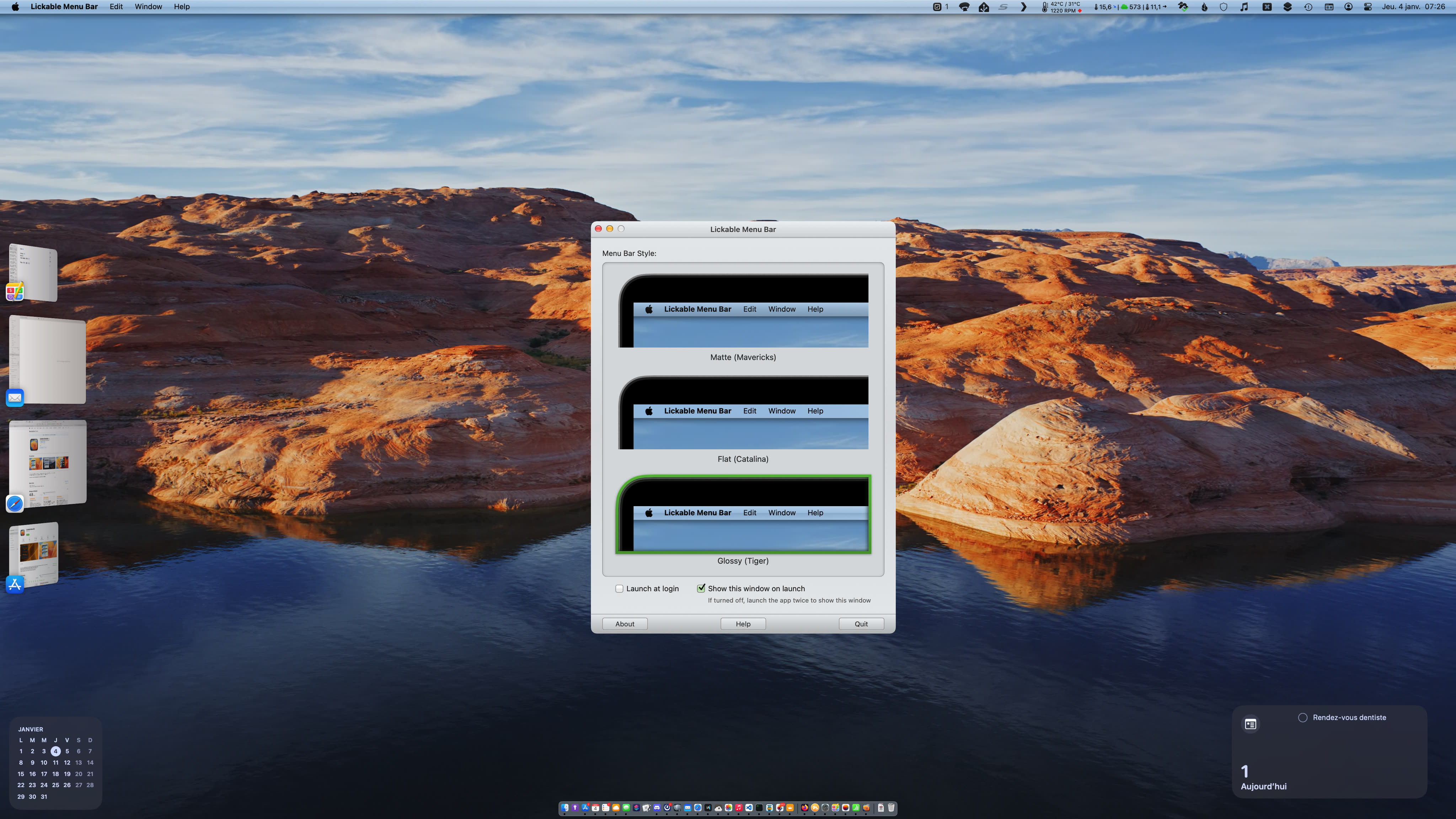This screenshot has height=819, width=1456.
Task: Click the About button
Action: click(625, 624)
